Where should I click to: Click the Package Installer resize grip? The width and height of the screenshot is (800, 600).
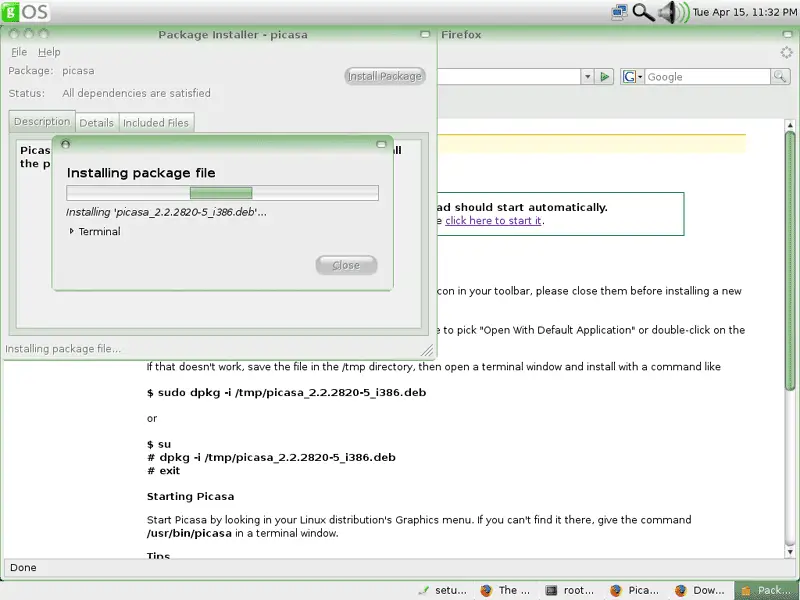pyautogui.click(x=427, y=350)
